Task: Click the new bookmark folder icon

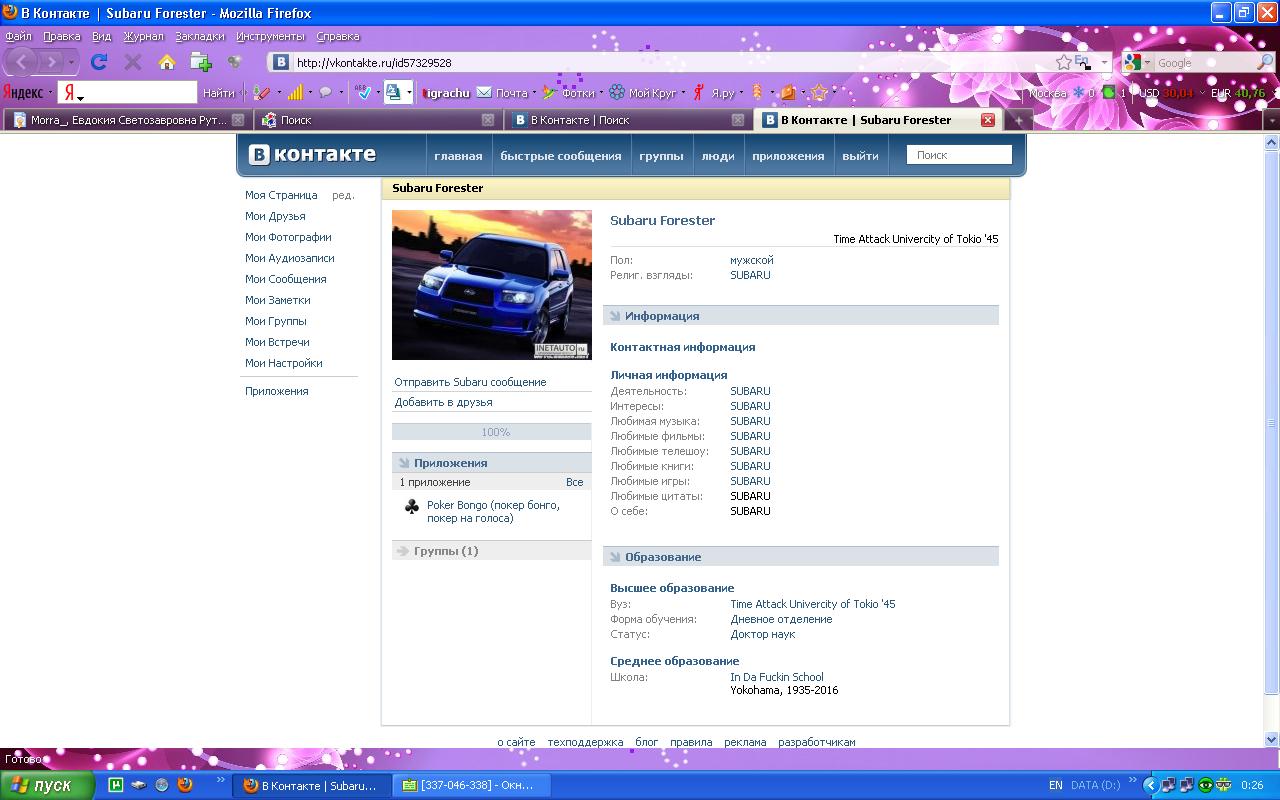Action: 201,62
